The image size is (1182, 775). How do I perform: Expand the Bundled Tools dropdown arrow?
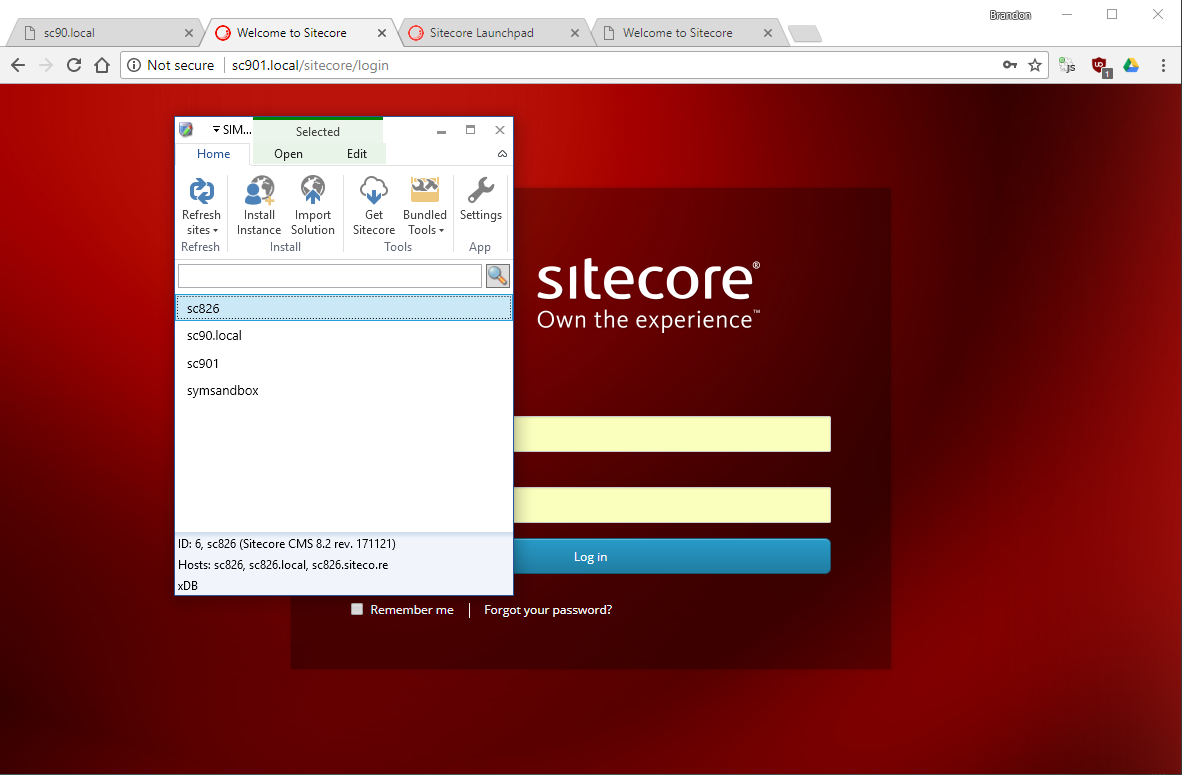(x=442, y=231)
